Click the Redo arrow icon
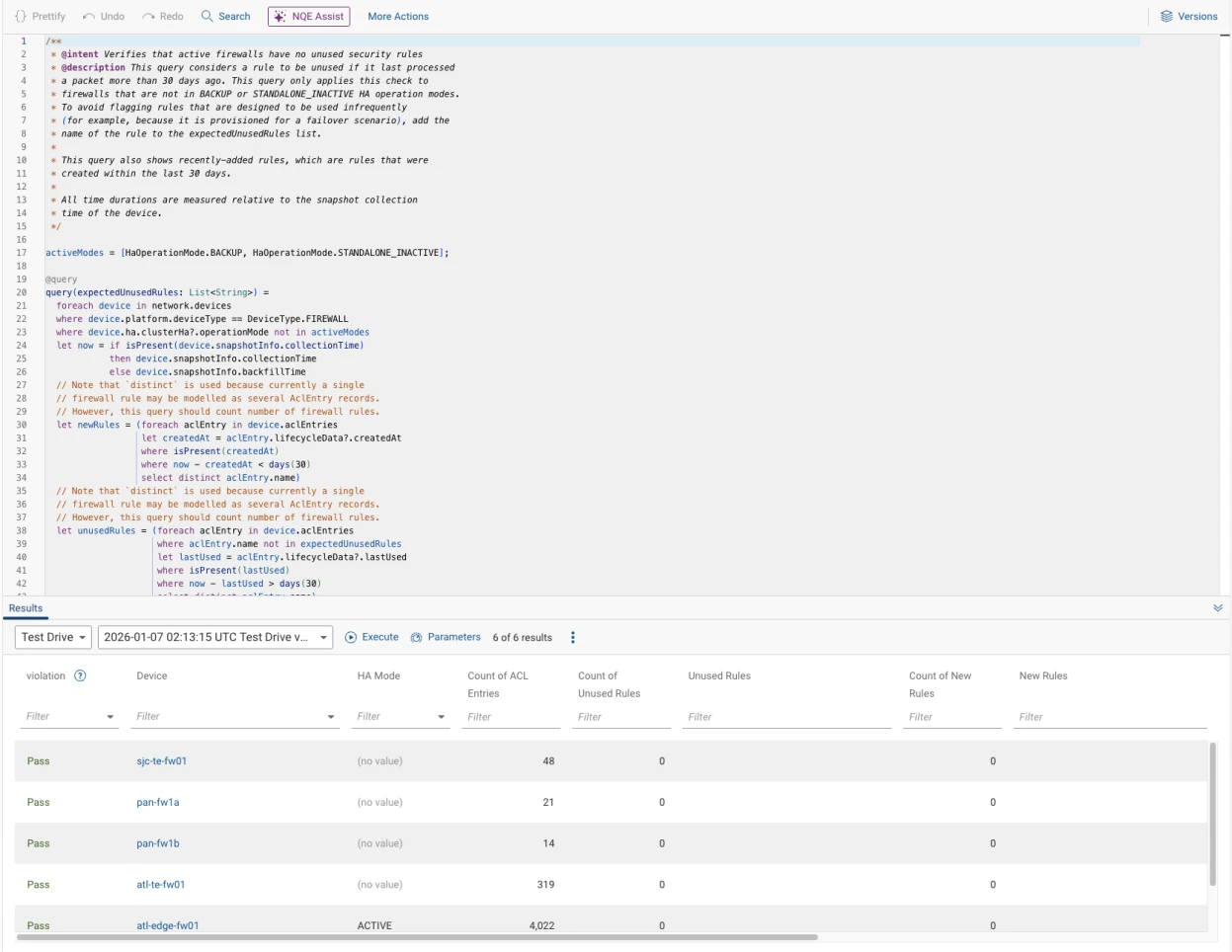Viewport: 1232px width, 952px height. click(148, 17)
